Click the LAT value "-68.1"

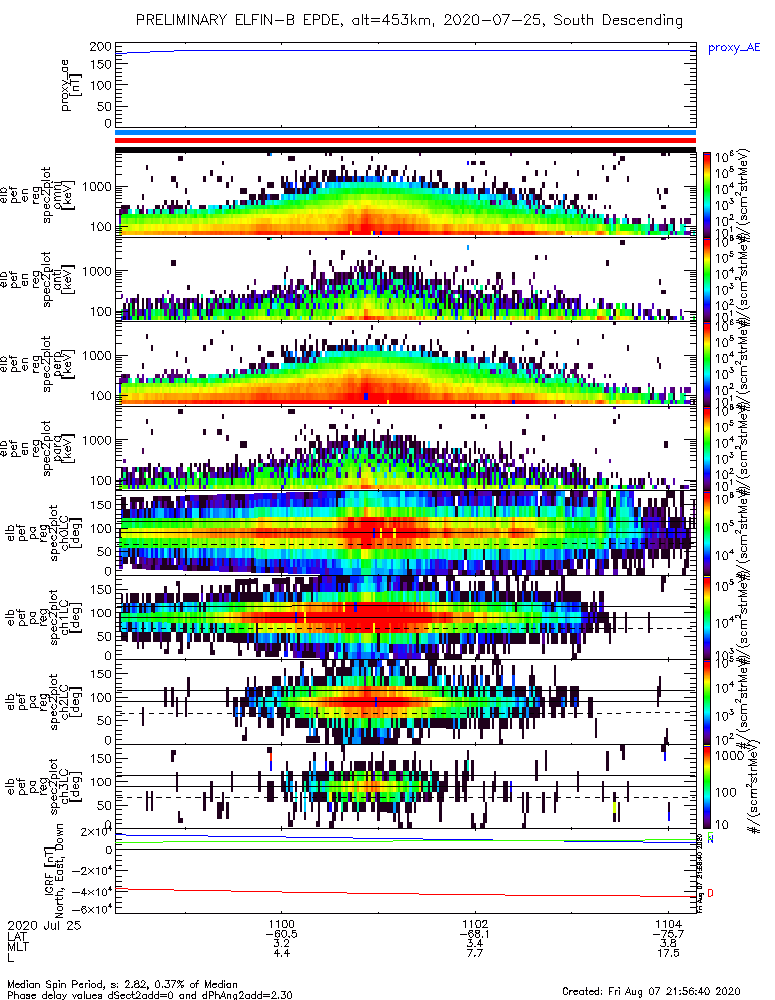[x=475, y=934]
